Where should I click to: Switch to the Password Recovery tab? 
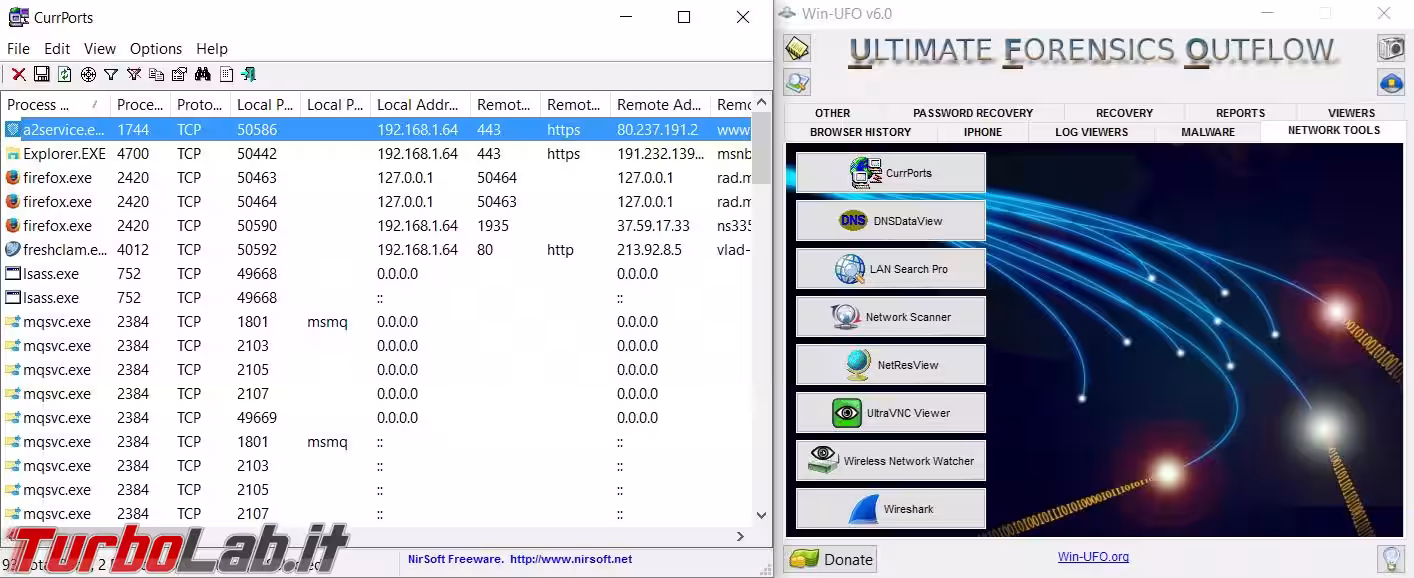(972, 113)
